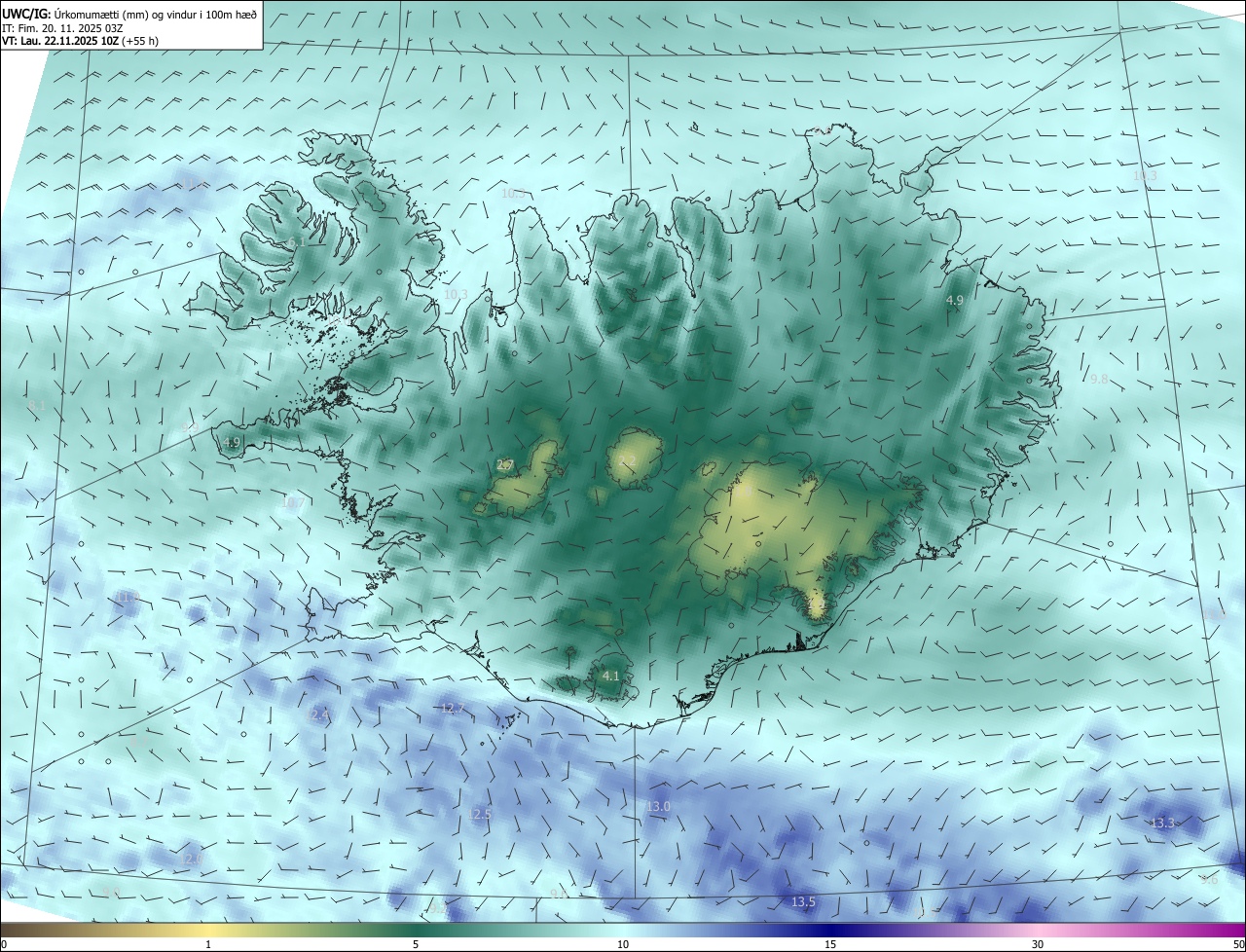Click the 13.0 precipitation value

point(659,807)
